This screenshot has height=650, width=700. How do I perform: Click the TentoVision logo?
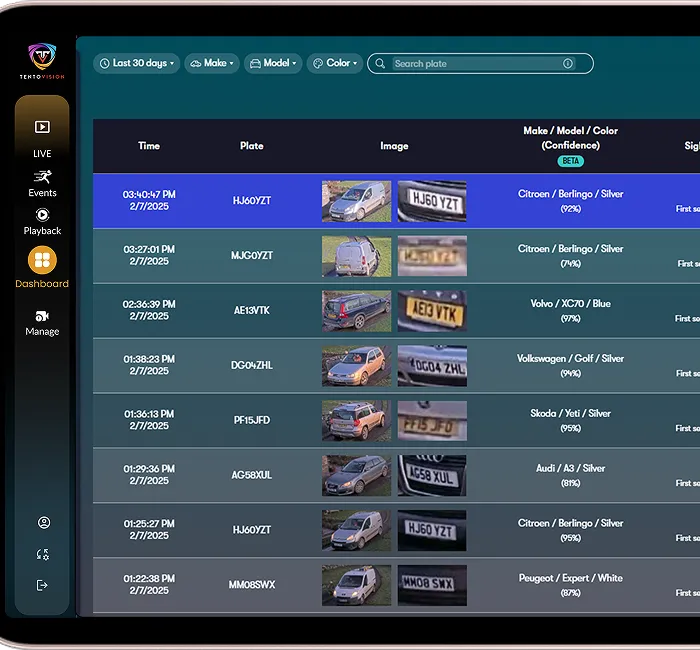click(x=42, y=61)
